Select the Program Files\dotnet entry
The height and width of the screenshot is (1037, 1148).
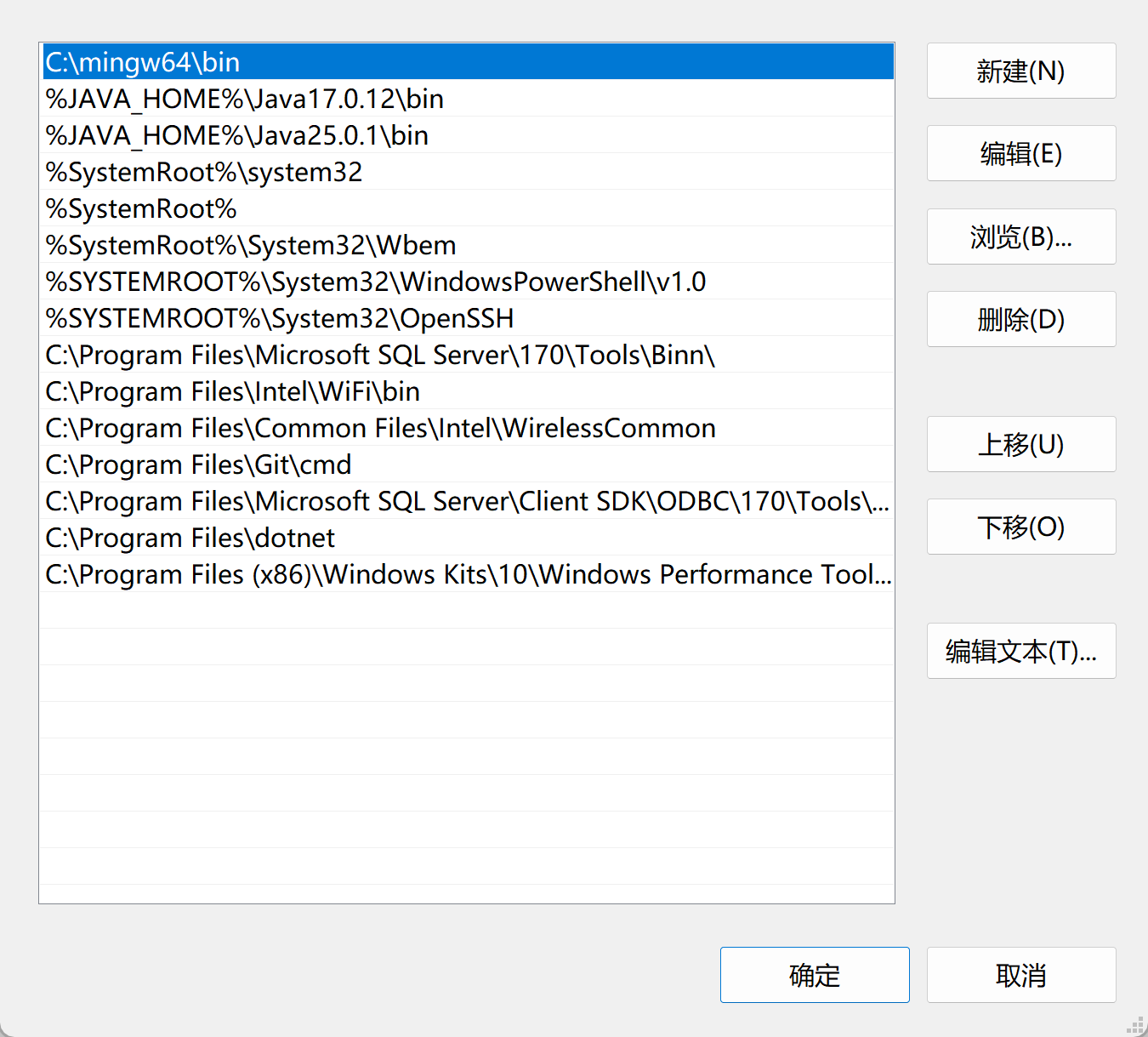coord(468,538)
